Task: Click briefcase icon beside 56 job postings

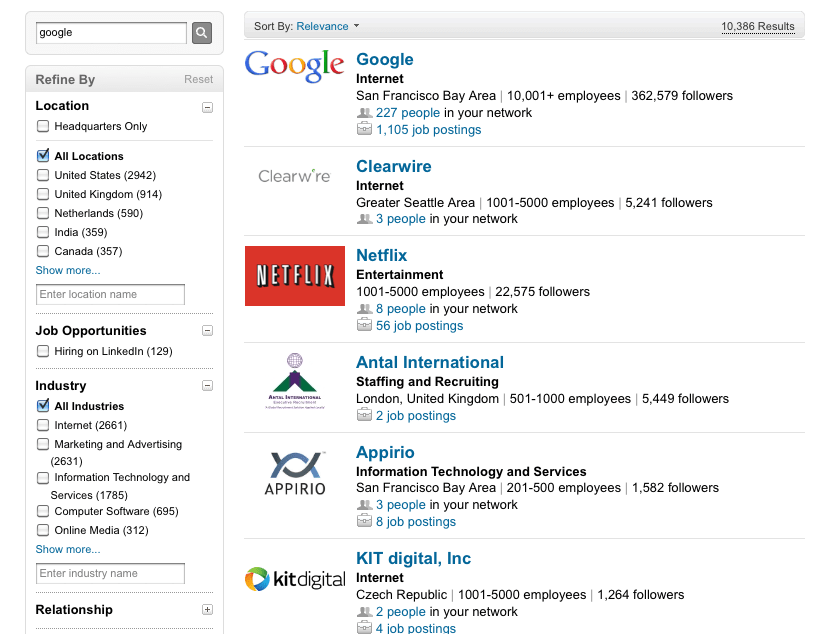Action: [364, 325]
